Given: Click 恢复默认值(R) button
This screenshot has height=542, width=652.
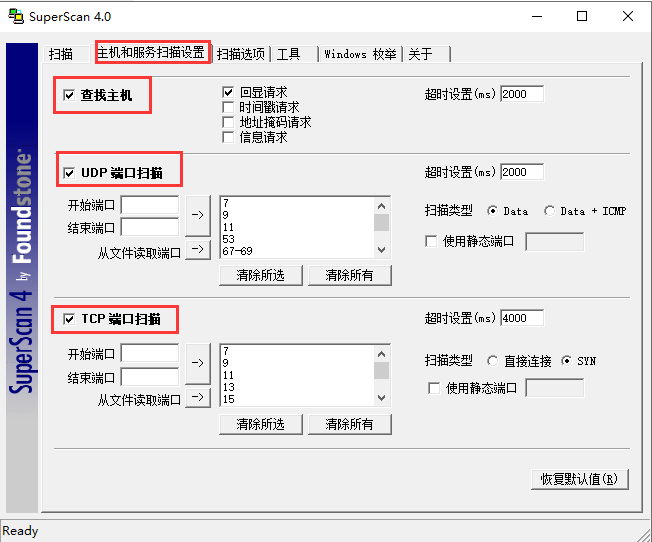Looking at the screenshot, I should tap(579, 480).
